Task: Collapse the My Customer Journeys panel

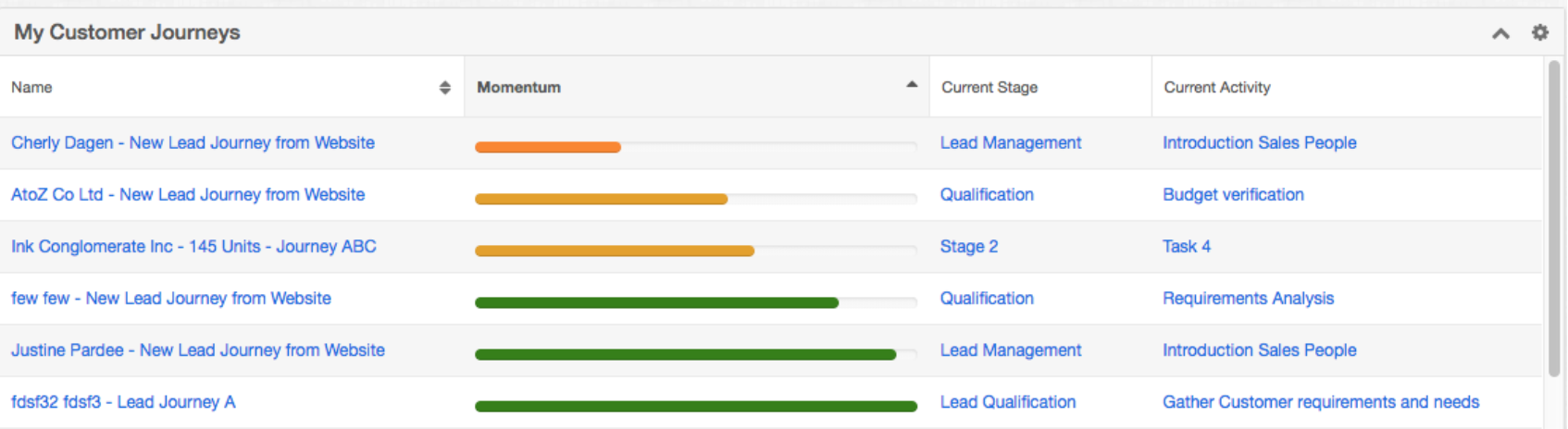Action: (x=1500, y=33)
